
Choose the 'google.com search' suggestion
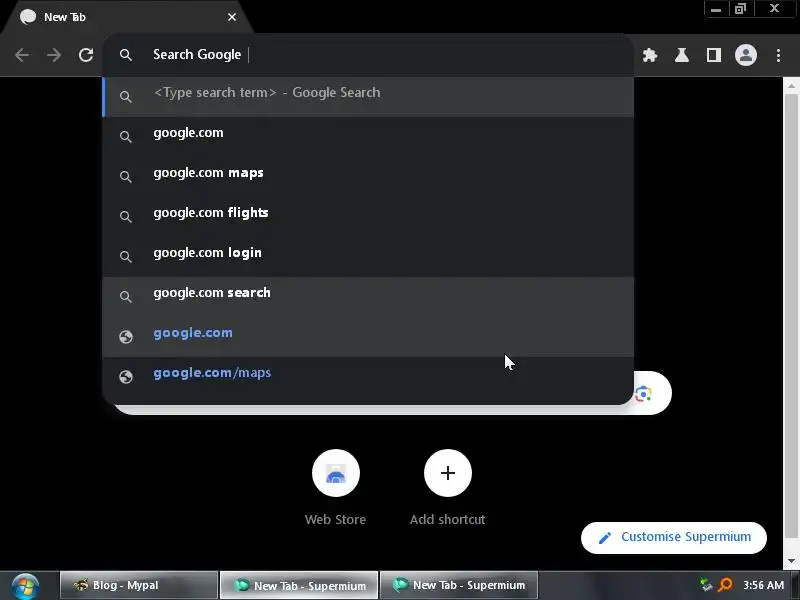tap(368, 296)
